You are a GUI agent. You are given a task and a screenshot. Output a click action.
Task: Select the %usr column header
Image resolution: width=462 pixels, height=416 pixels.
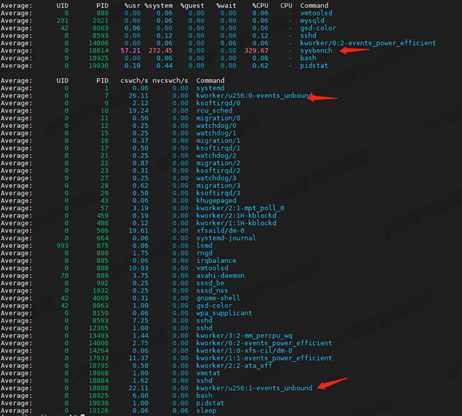(x=132, y=6)
